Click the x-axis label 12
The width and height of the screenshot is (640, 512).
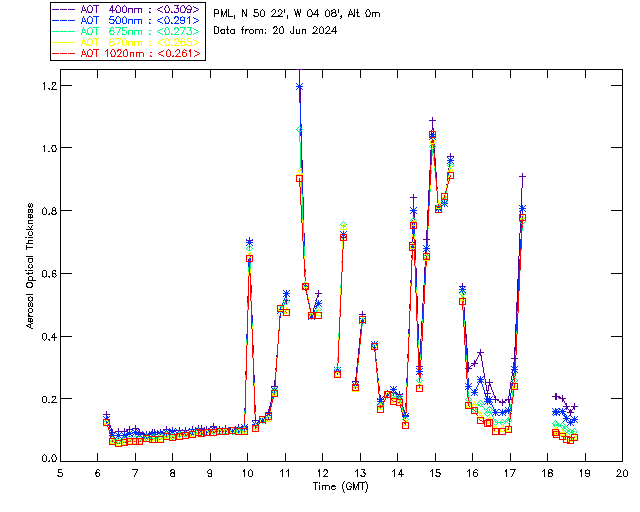(x=322, y=473)
